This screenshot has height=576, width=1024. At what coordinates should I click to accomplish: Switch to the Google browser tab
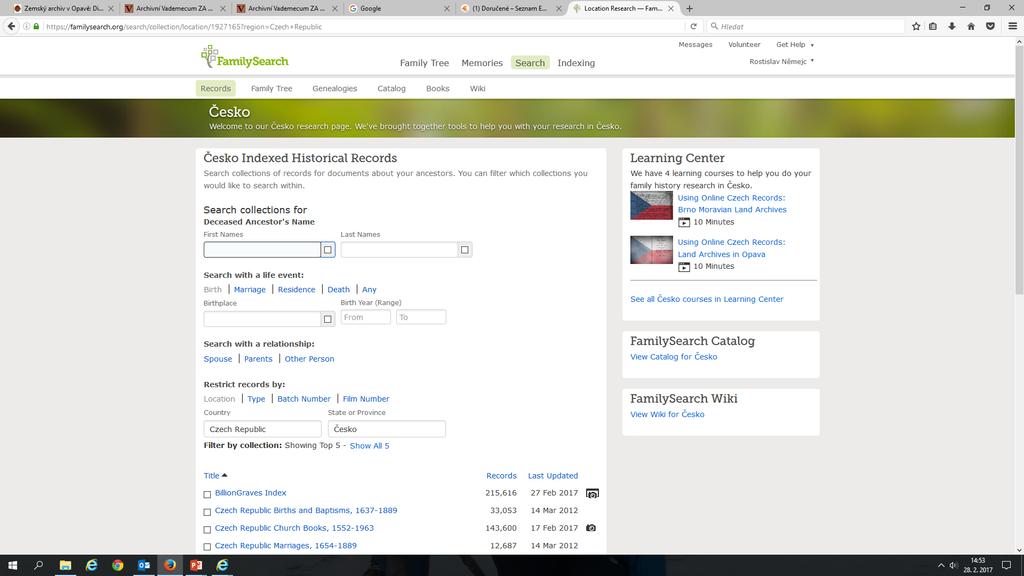397,8
